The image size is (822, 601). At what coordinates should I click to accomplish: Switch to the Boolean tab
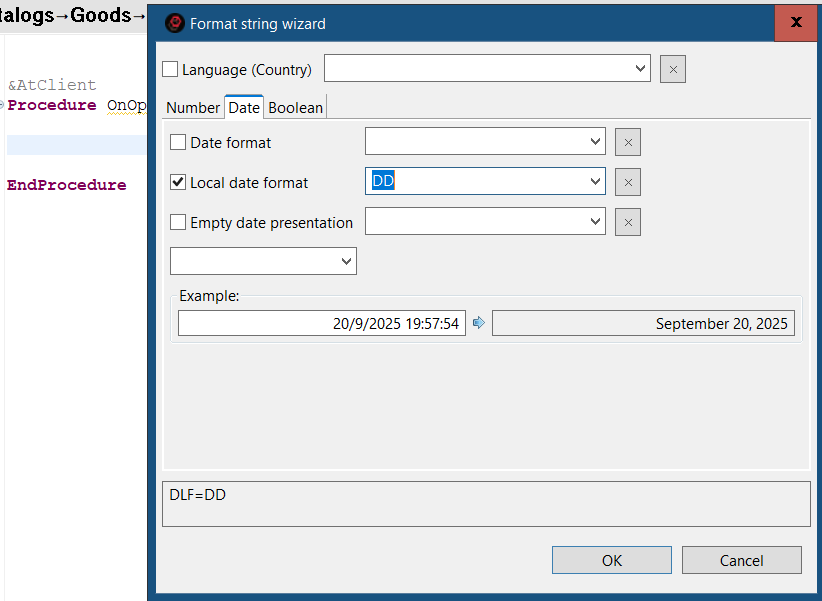[296, 108]
